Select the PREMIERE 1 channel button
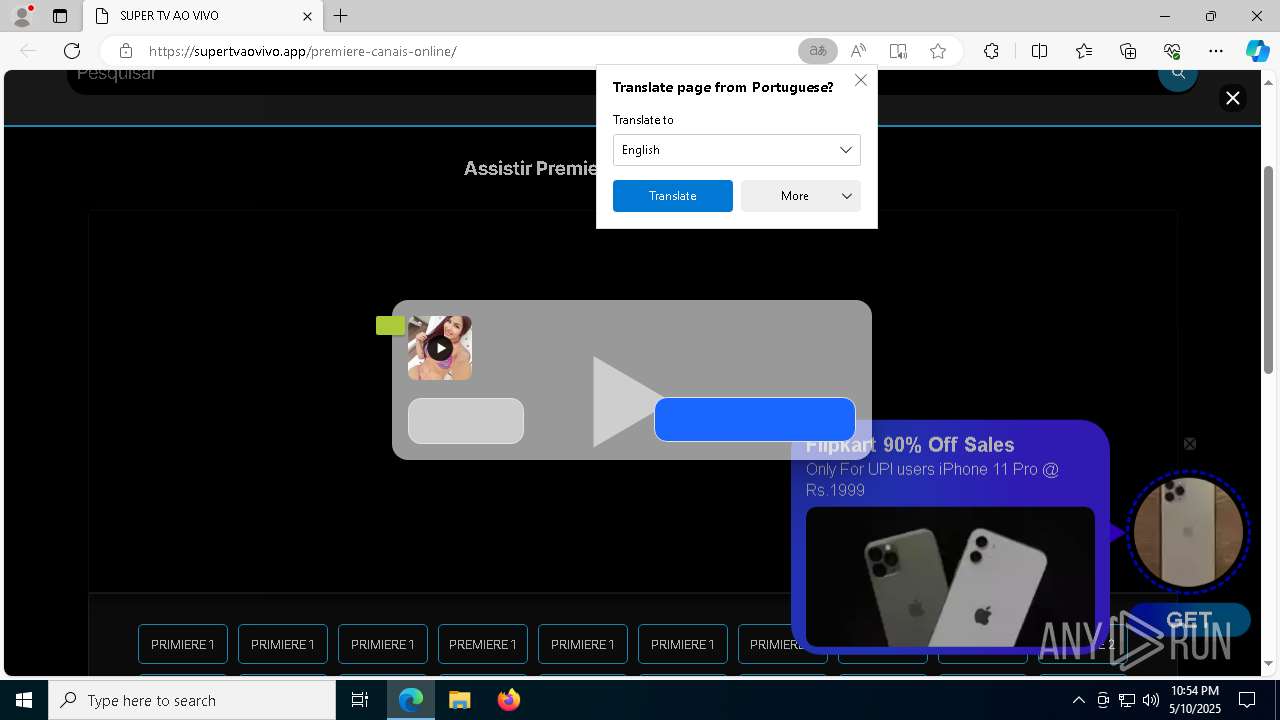This screenshot has width=1280, height=720. [483, 645]
